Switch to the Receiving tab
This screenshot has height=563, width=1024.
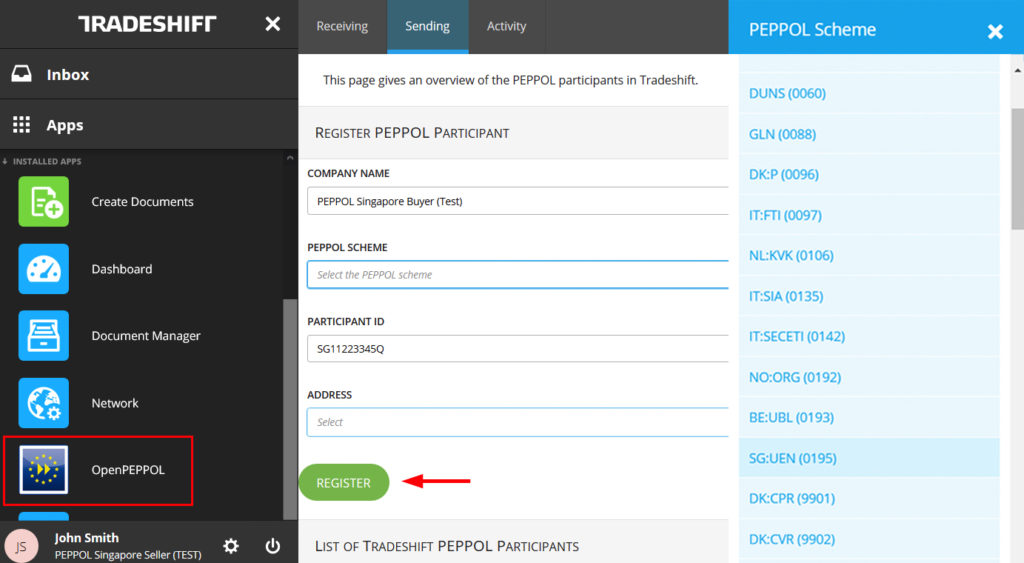tap(342, 26)
